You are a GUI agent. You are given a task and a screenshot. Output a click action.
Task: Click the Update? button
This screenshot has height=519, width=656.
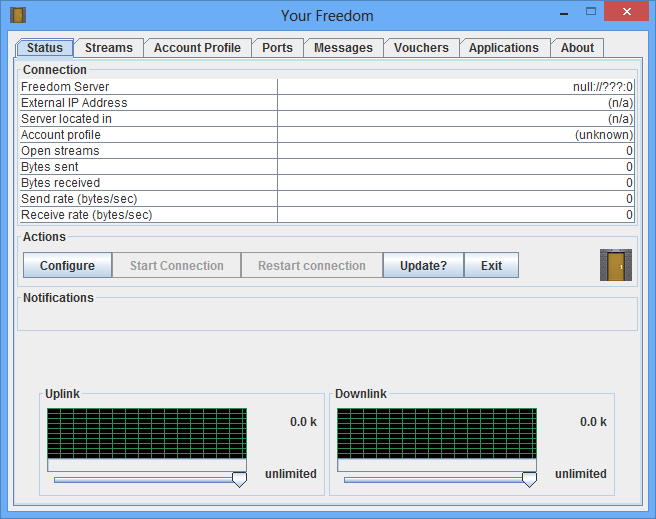423,266
